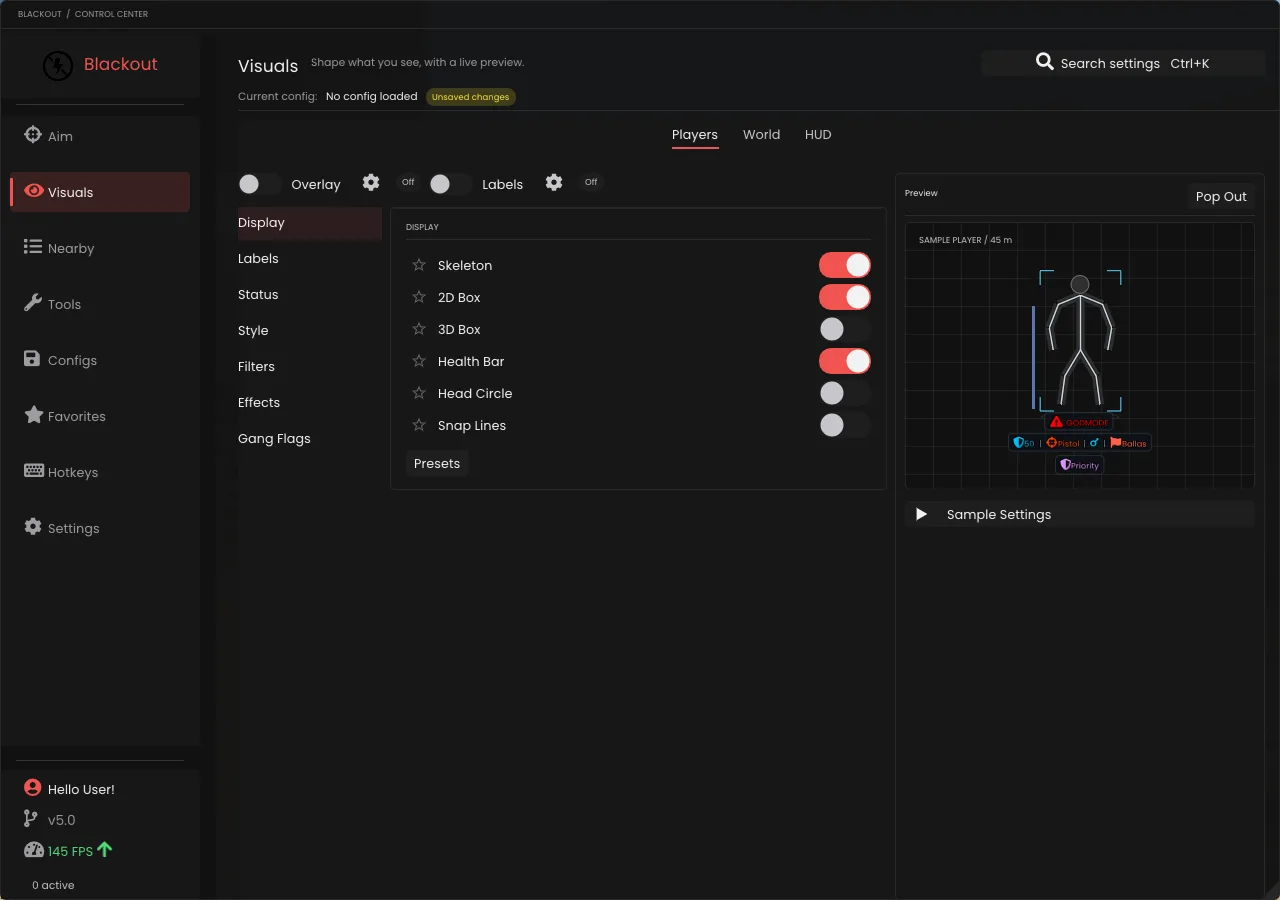Click the Search settings field

point(1123,63)
